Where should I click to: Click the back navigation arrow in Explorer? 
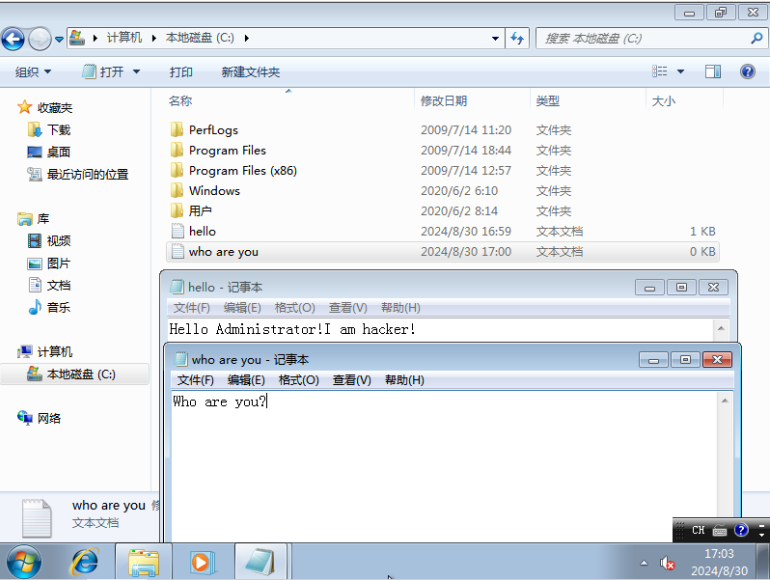click(13, 39)
